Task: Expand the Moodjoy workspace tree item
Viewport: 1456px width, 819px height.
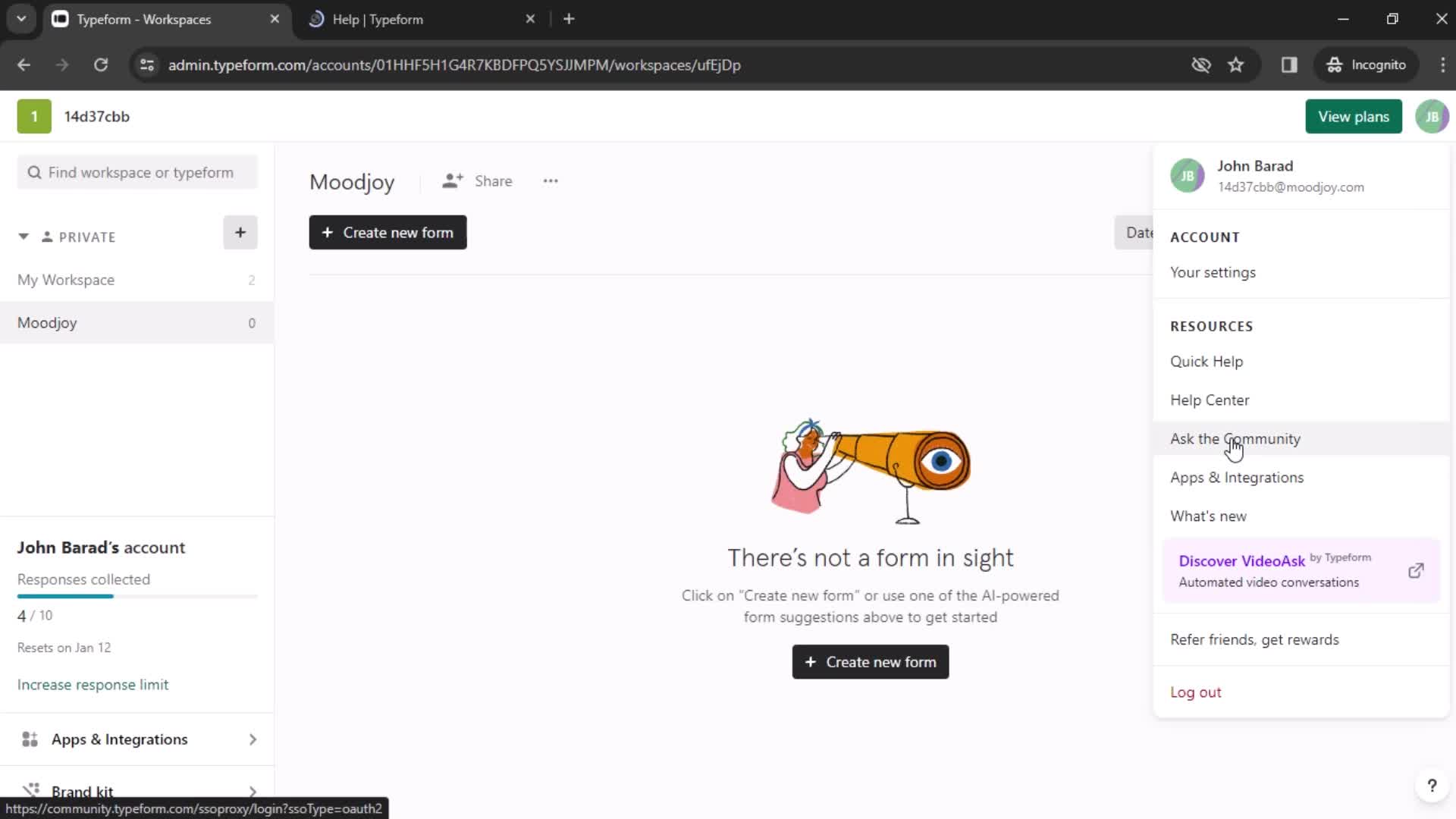Action: click(x=47, y=322)
